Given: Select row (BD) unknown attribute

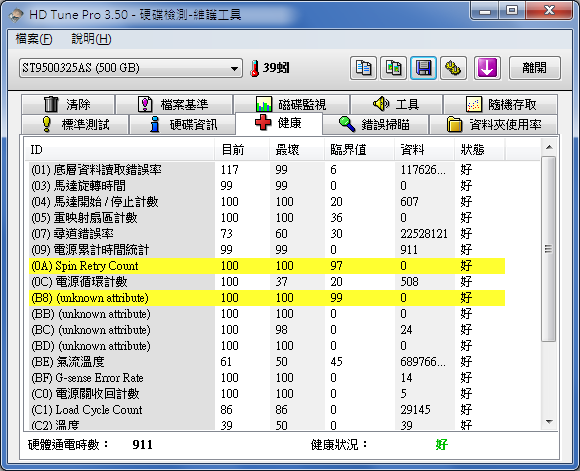Looking at the screenshot, I should [267, 346].
